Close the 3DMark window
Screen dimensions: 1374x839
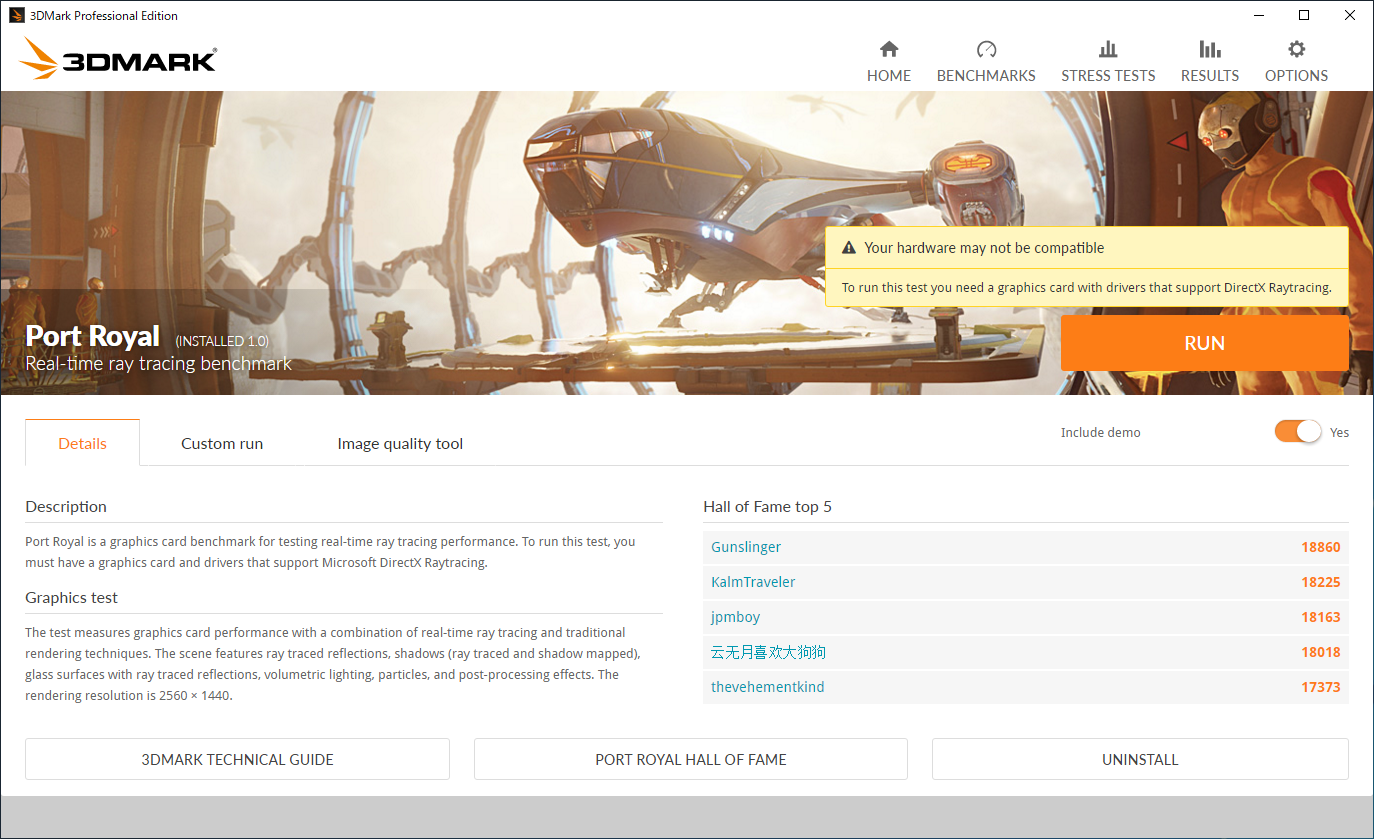pos(1350,15)
